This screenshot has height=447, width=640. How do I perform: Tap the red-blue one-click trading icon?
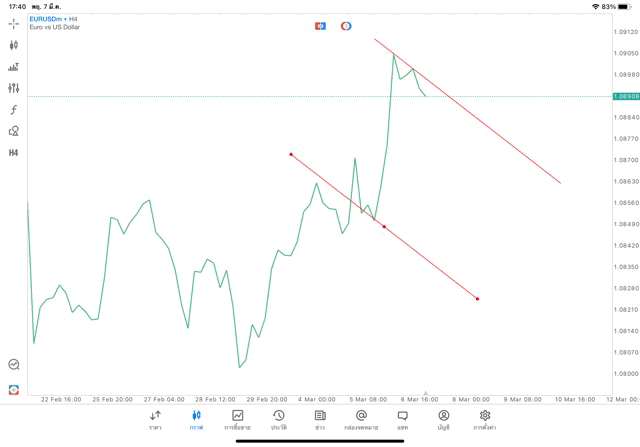pos(321,26)
